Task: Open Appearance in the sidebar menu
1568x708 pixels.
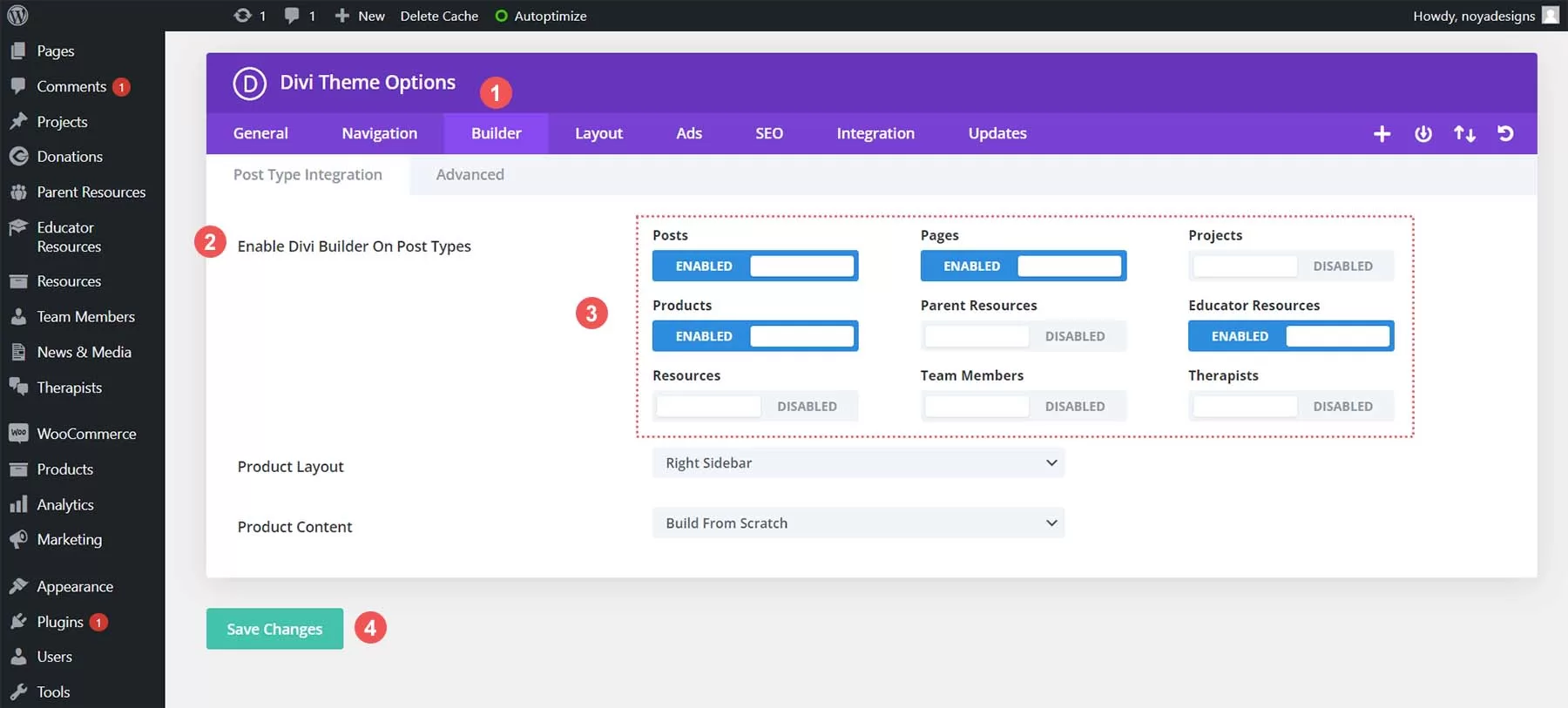Action: click(x=75, y=586)
